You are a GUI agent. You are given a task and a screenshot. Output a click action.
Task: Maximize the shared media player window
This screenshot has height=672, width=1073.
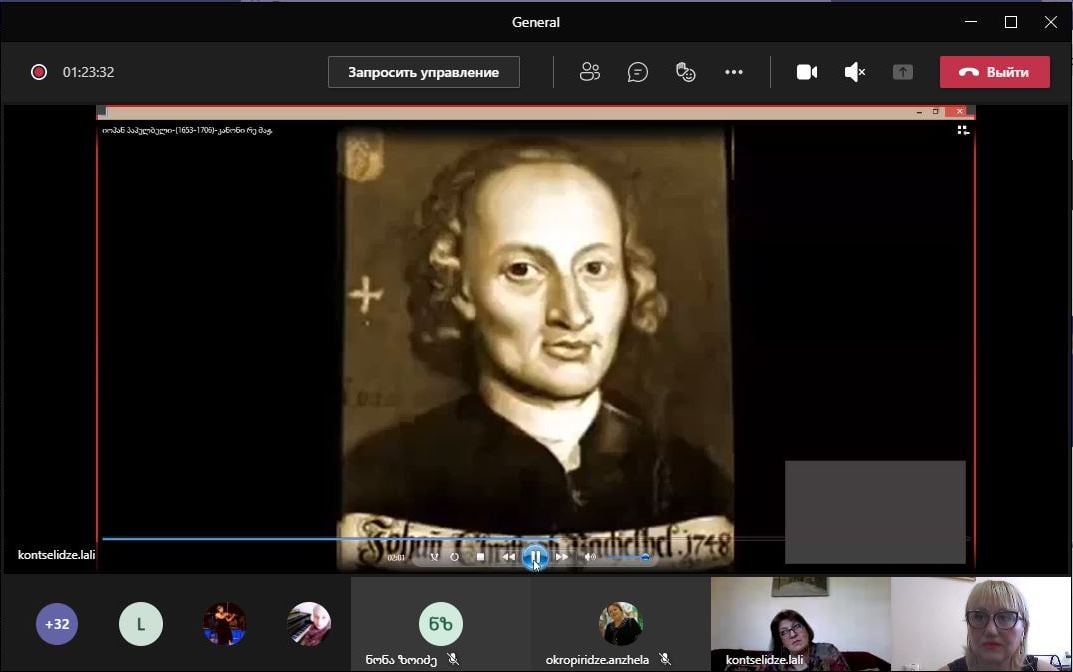pos(935,112)
